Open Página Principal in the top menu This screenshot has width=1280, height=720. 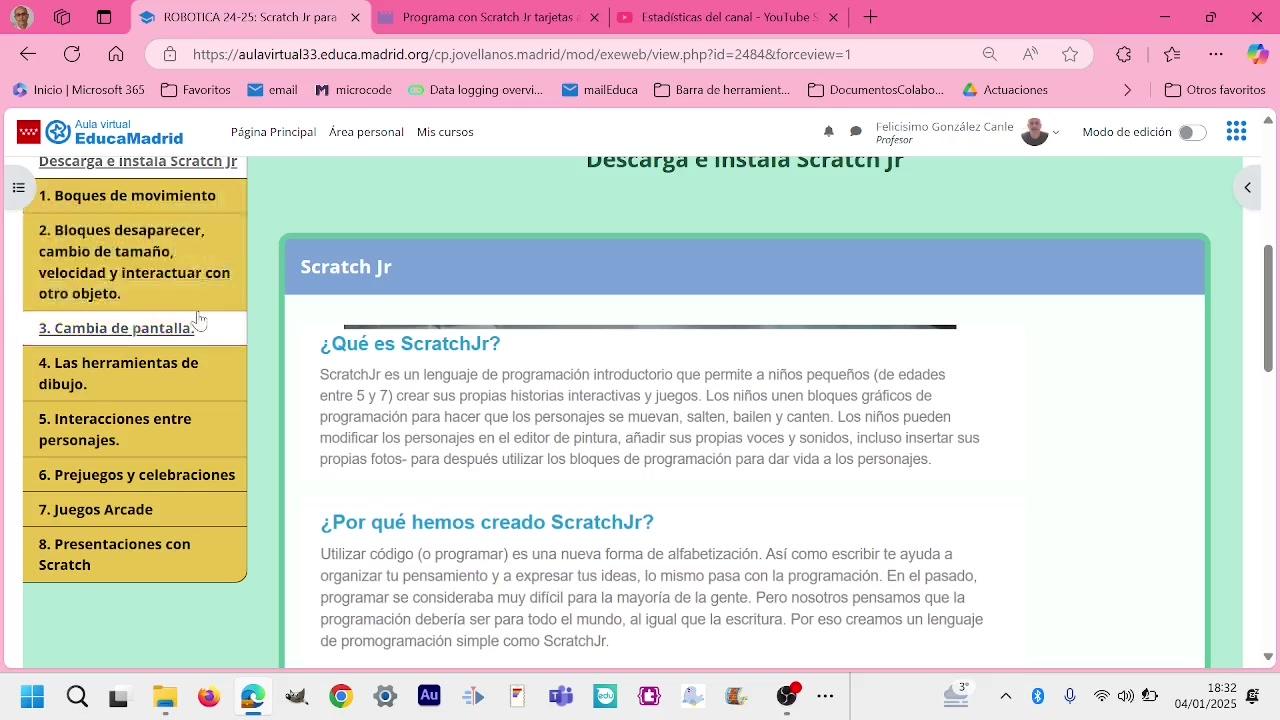coord(273,132)
